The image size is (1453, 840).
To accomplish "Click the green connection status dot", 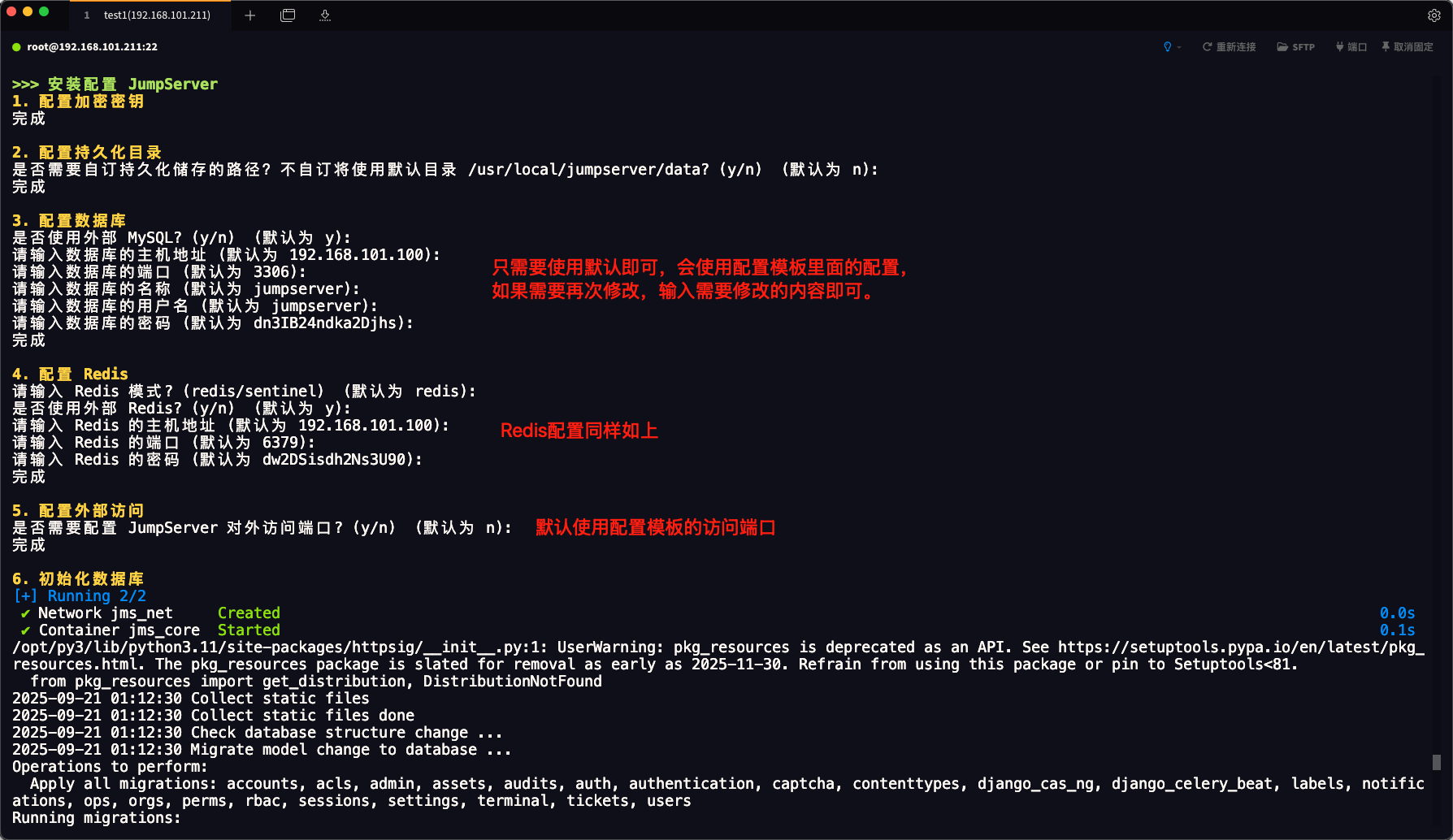I will click(x=16, y=47).
